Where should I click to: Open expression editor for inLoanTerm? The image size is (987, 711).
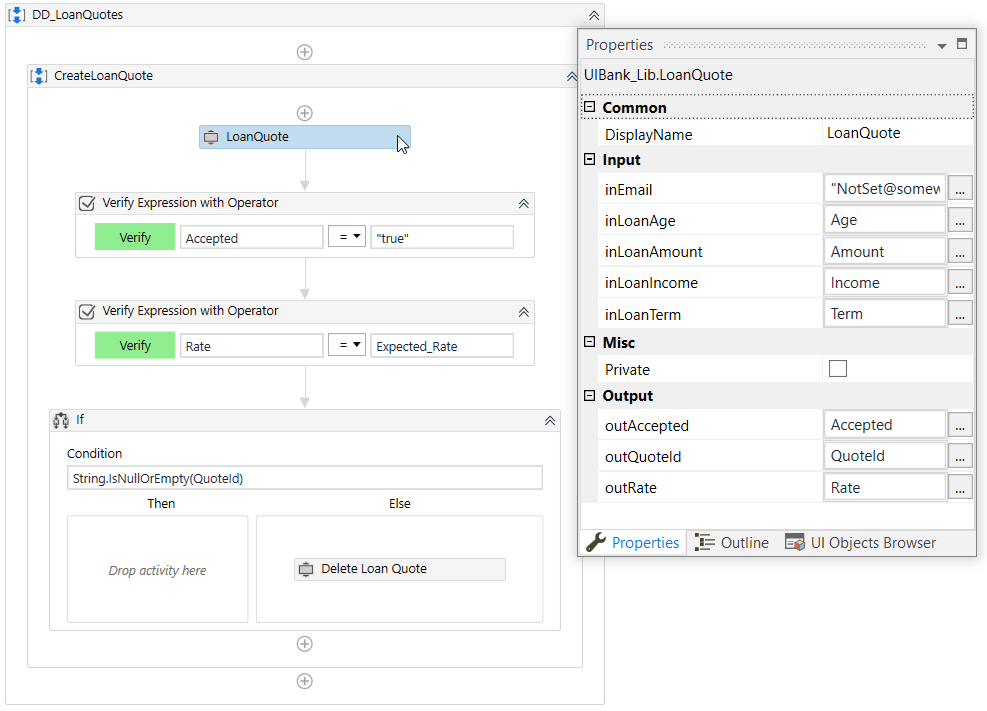tap(960, 314)
